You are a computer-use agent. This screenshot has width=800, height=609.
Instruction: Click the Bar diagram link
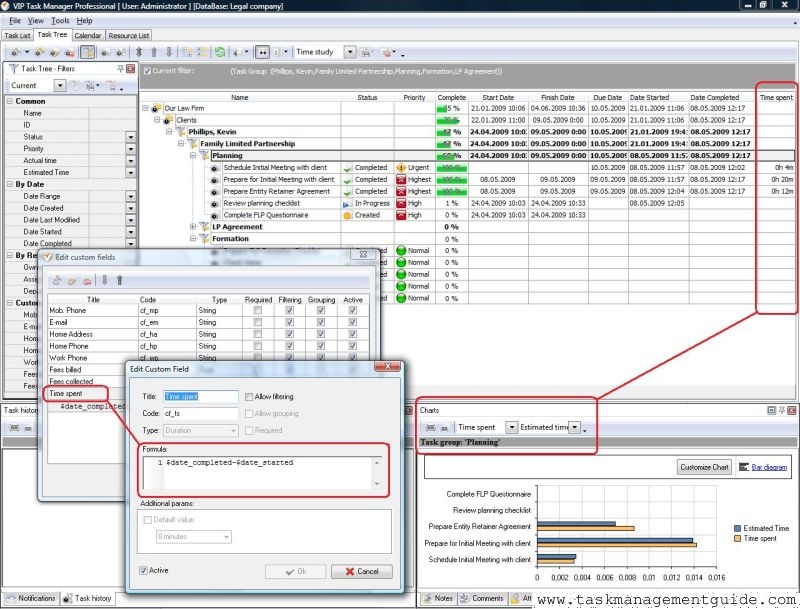coord(769,467)
